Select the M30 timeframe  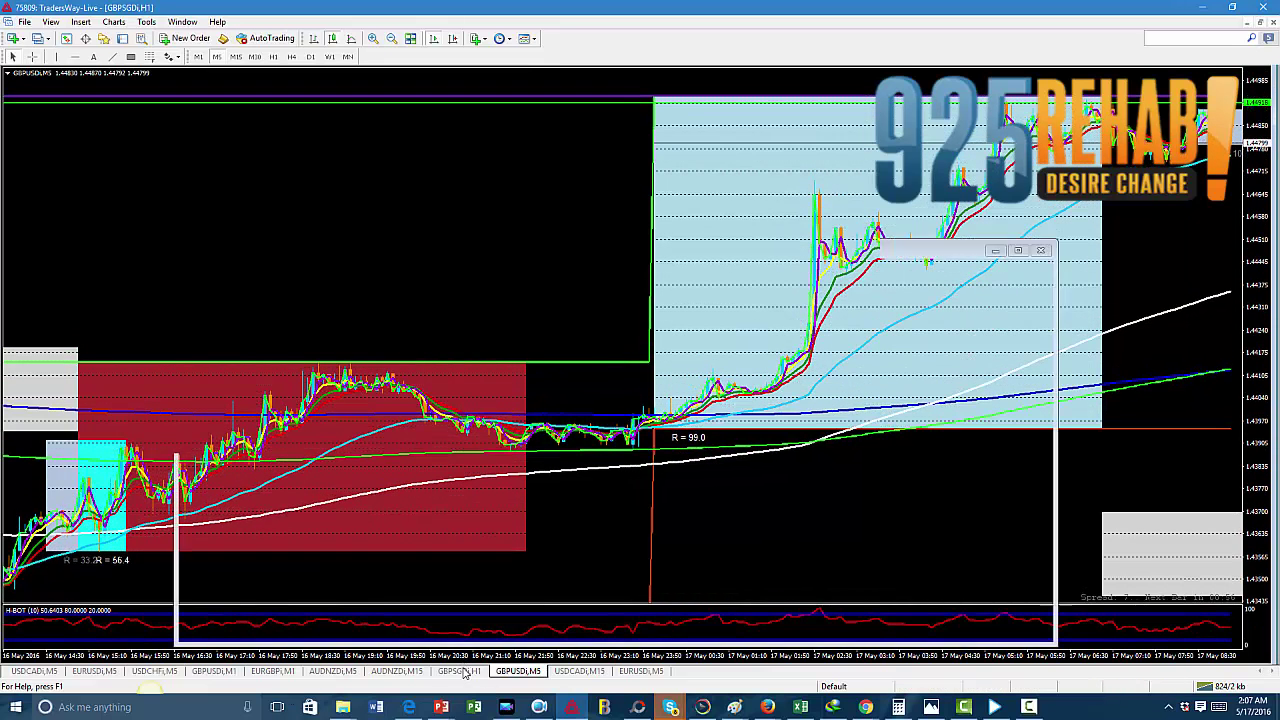255,57
